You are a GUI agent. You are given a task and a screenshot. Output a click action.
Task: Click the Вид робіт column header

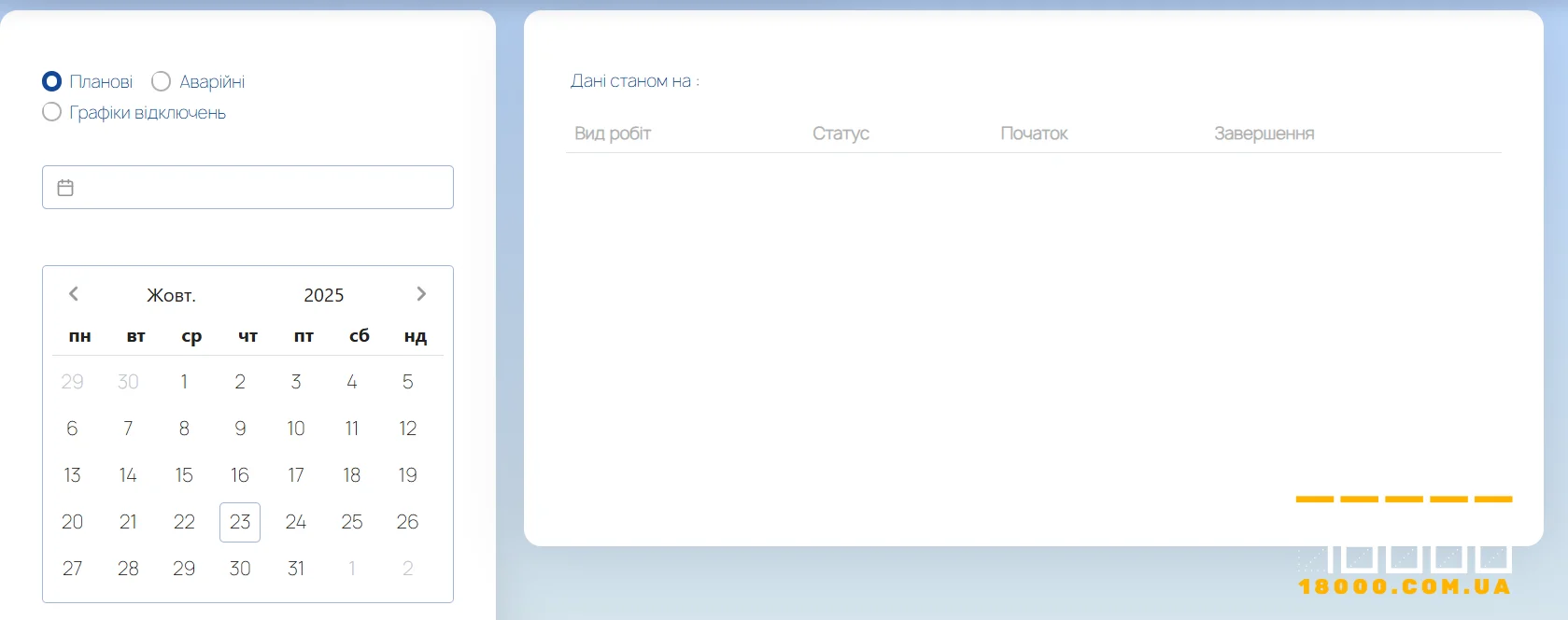(613, 134)
